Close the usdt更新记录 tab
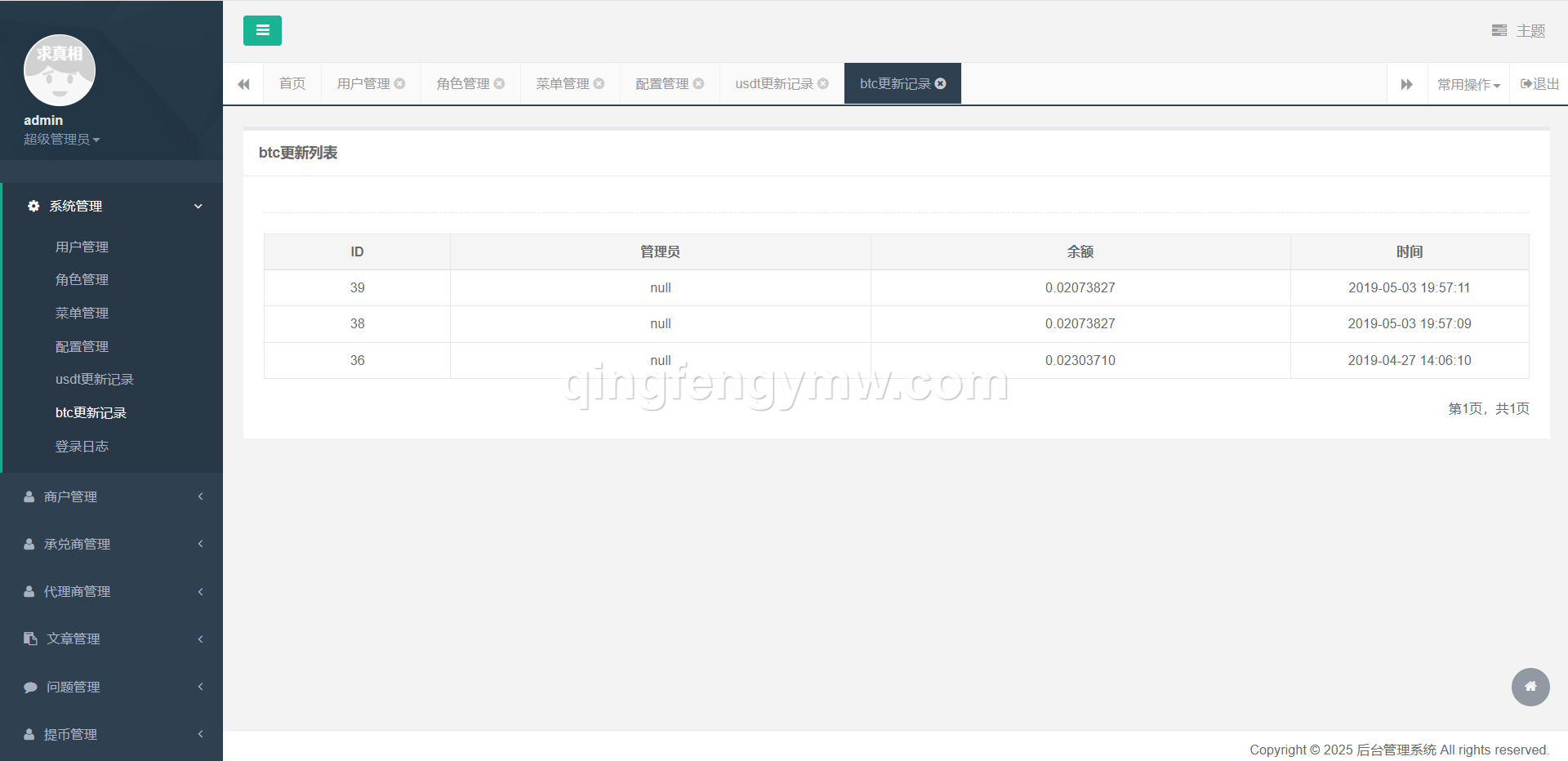 point(823,83)
